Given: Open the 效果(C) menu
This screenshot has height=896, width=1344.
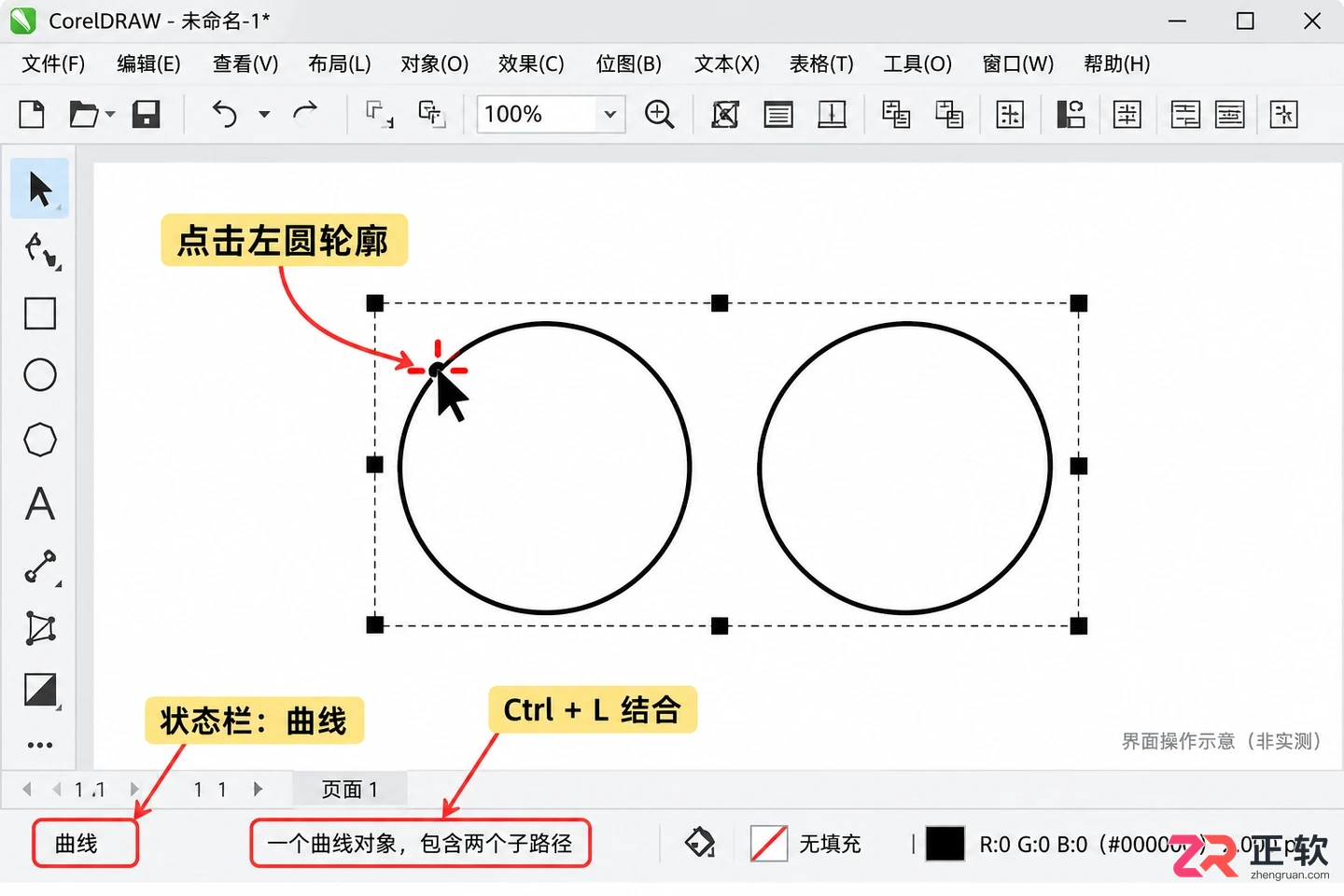Looking at the screenshot, I should tap(531, 63).
